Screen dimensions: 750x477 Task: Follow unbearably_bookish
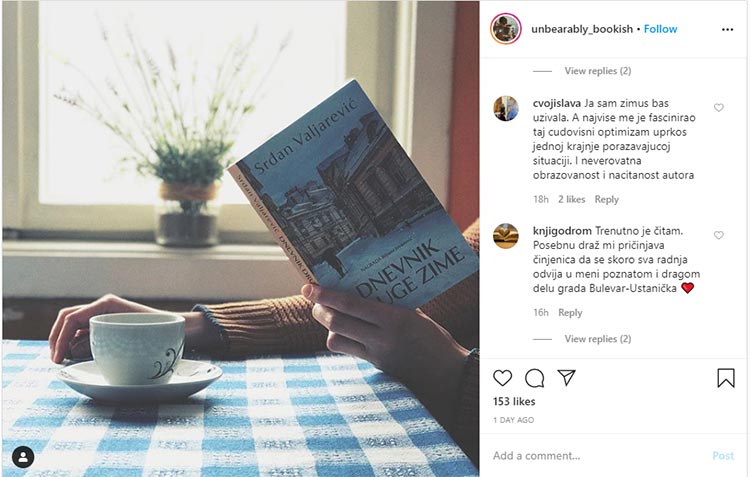click(x=661, y=29)
